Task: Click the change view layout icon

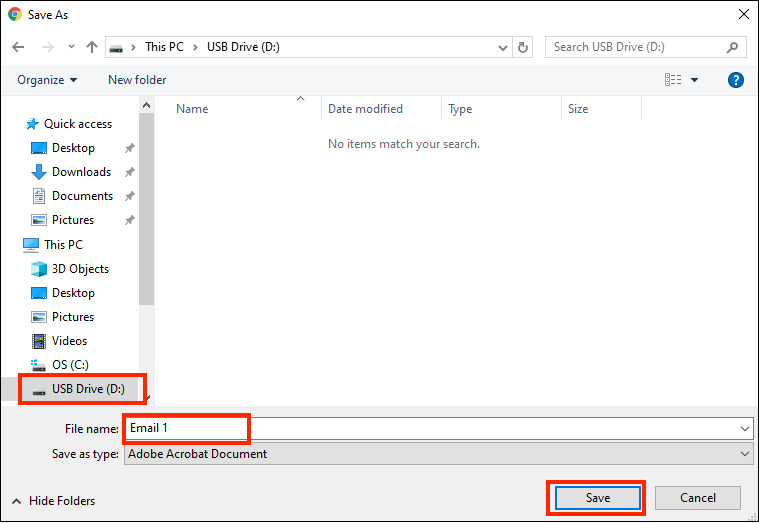Action: pos(673,80)
